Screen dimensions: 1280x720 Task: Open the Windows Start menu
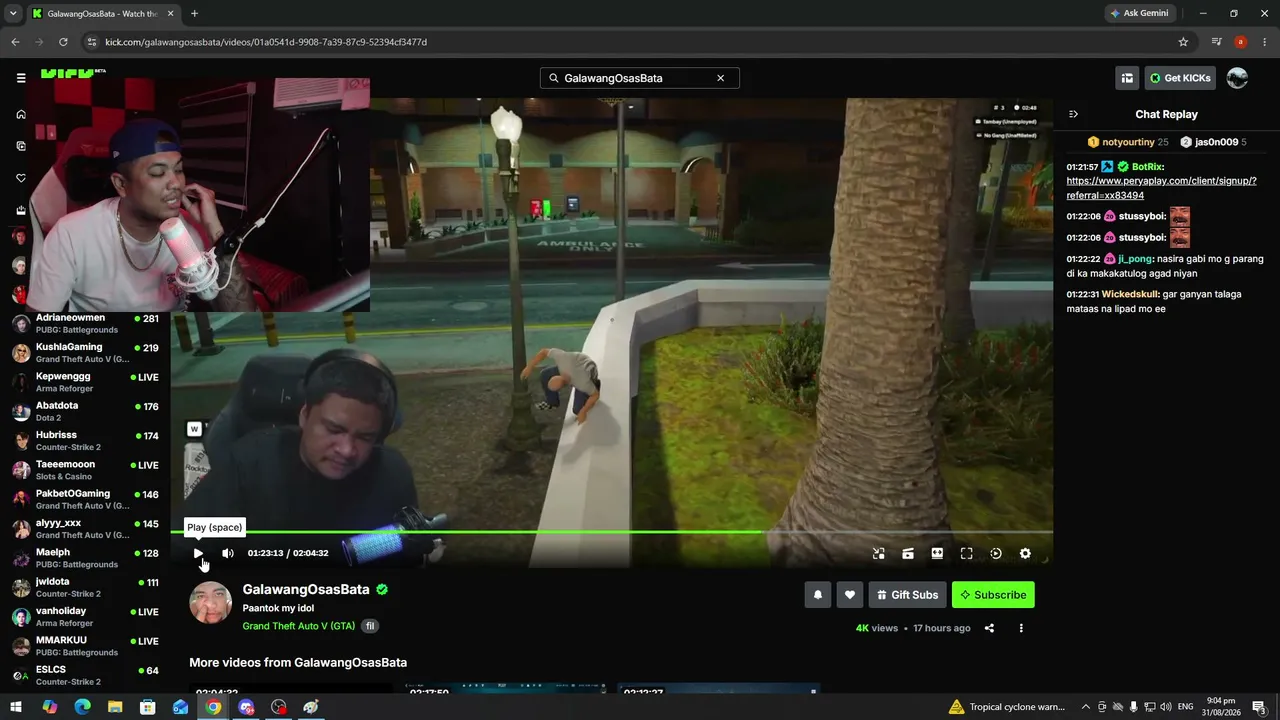coord(16,707)
